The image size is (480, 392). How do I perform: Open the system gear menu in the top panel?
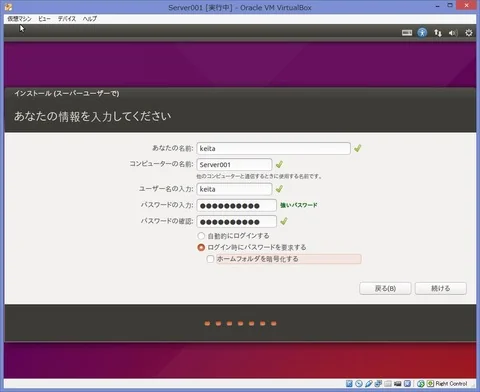tap(469, 33)
